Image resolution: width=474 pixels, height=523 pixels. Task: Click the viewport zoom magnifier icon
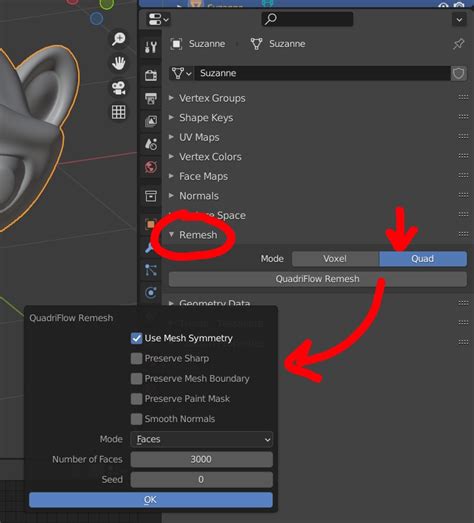click(x=118, y=39)
